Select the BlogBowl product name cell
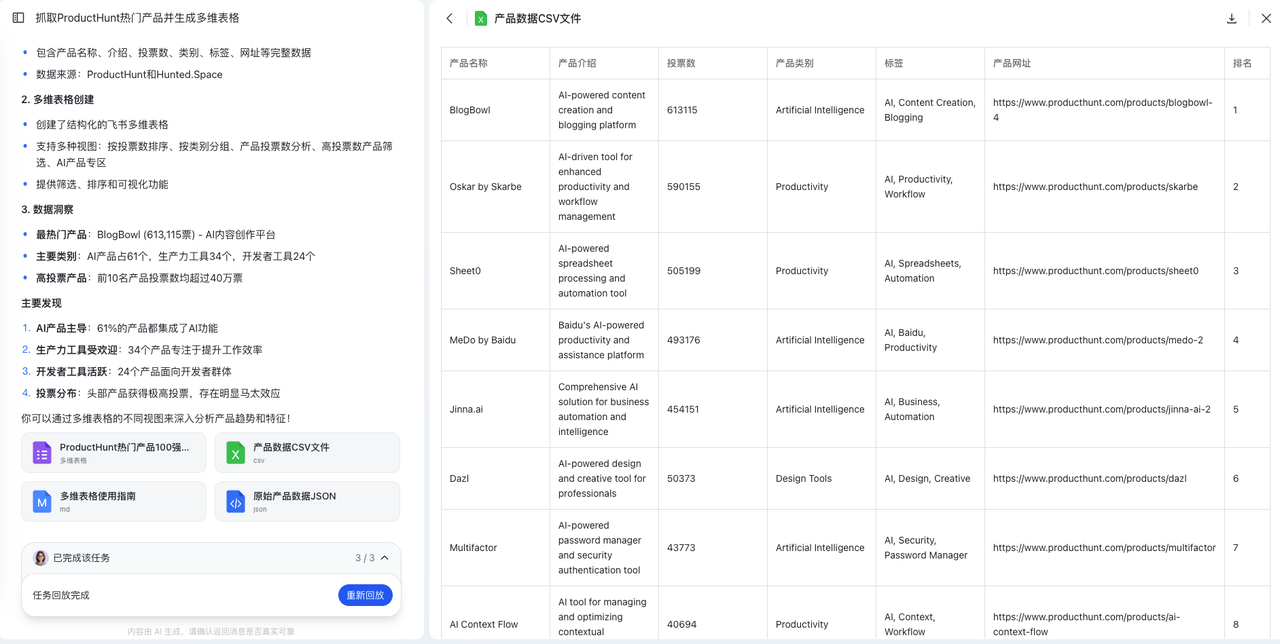This screenshot has width=1280, height=644. (x=470, y=110)
